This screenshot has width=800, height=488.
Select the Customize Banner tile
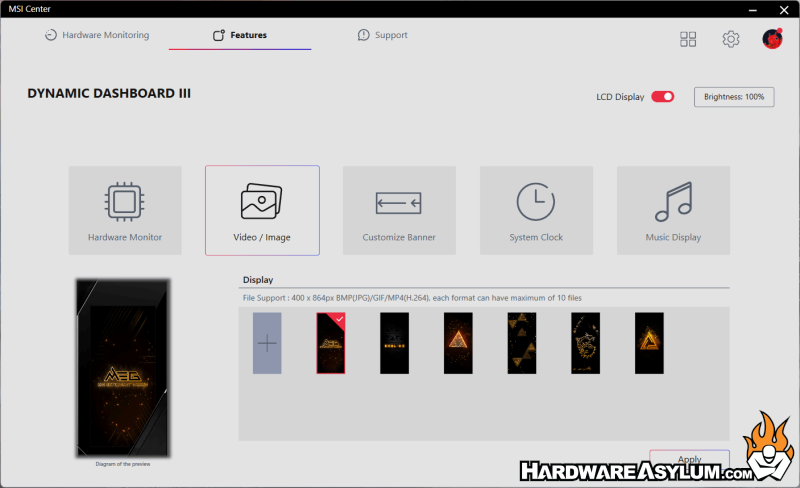(x=399, y=210)
